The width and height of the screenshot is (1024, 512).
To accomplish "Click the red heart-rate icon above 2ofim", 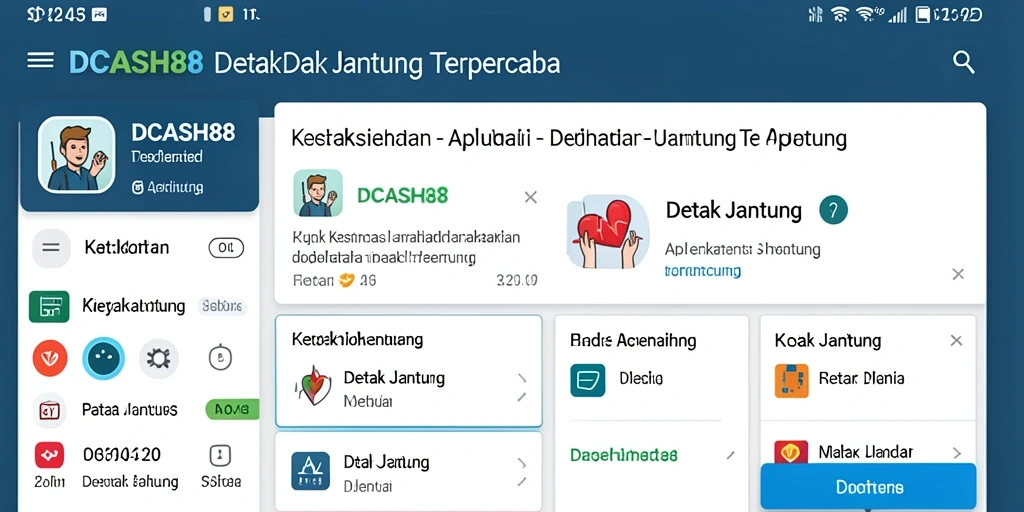I will coord(50,455).
